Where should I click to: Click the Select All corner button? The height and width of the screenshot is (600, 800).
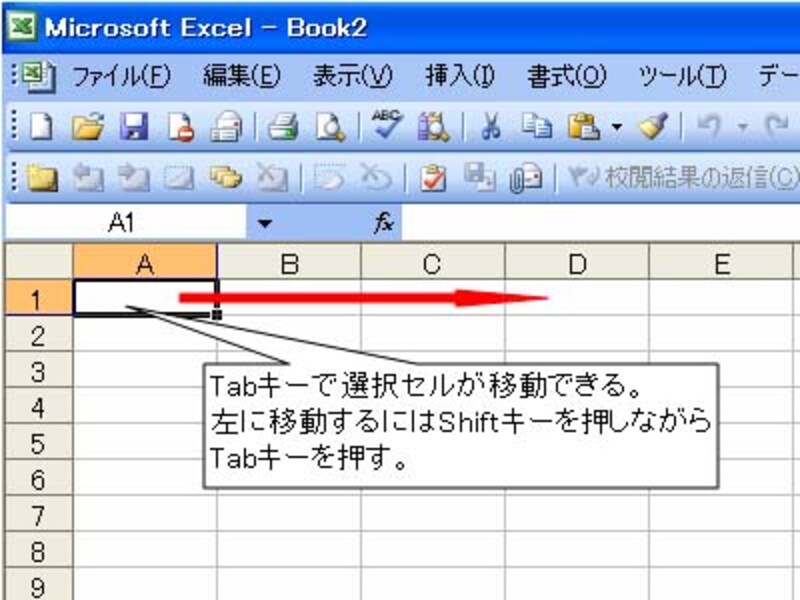(x=39, y=262)
